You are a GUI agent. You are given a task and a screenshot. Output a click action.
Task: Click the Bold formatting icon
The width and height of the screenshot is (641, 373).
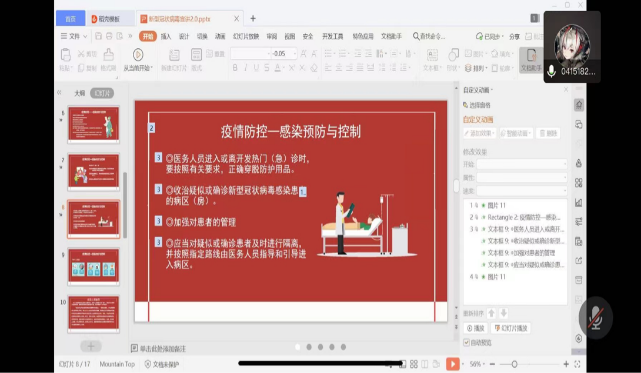click(x=235, y=68)
